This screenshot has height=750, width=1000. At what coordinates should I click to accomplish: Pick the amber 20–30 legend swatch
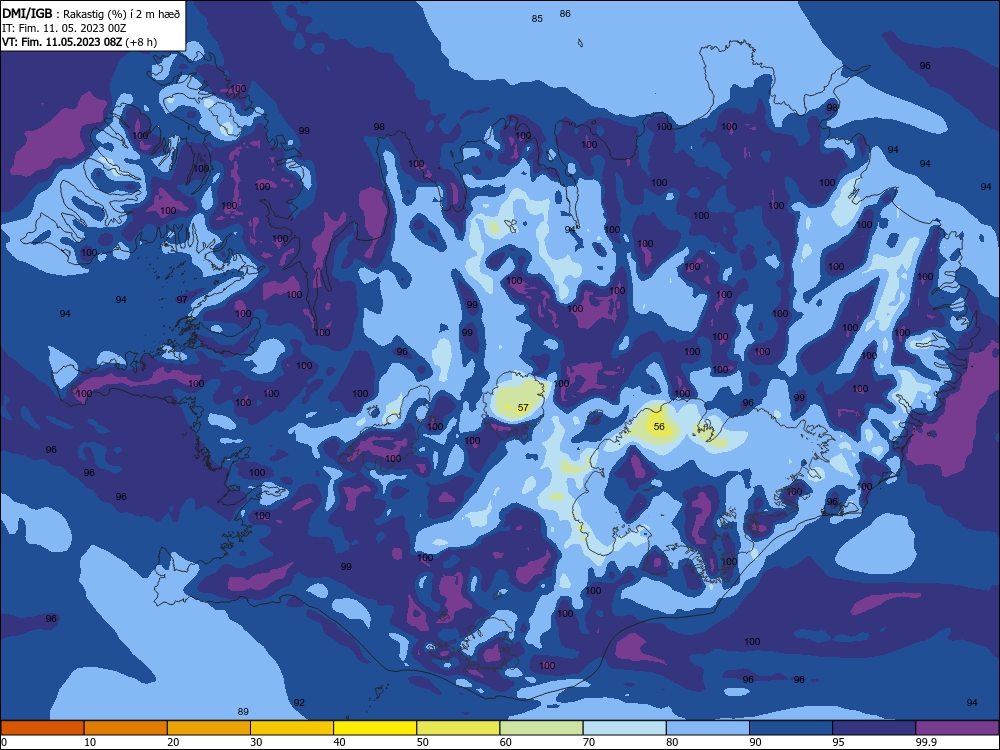click(x=209, y=728)
